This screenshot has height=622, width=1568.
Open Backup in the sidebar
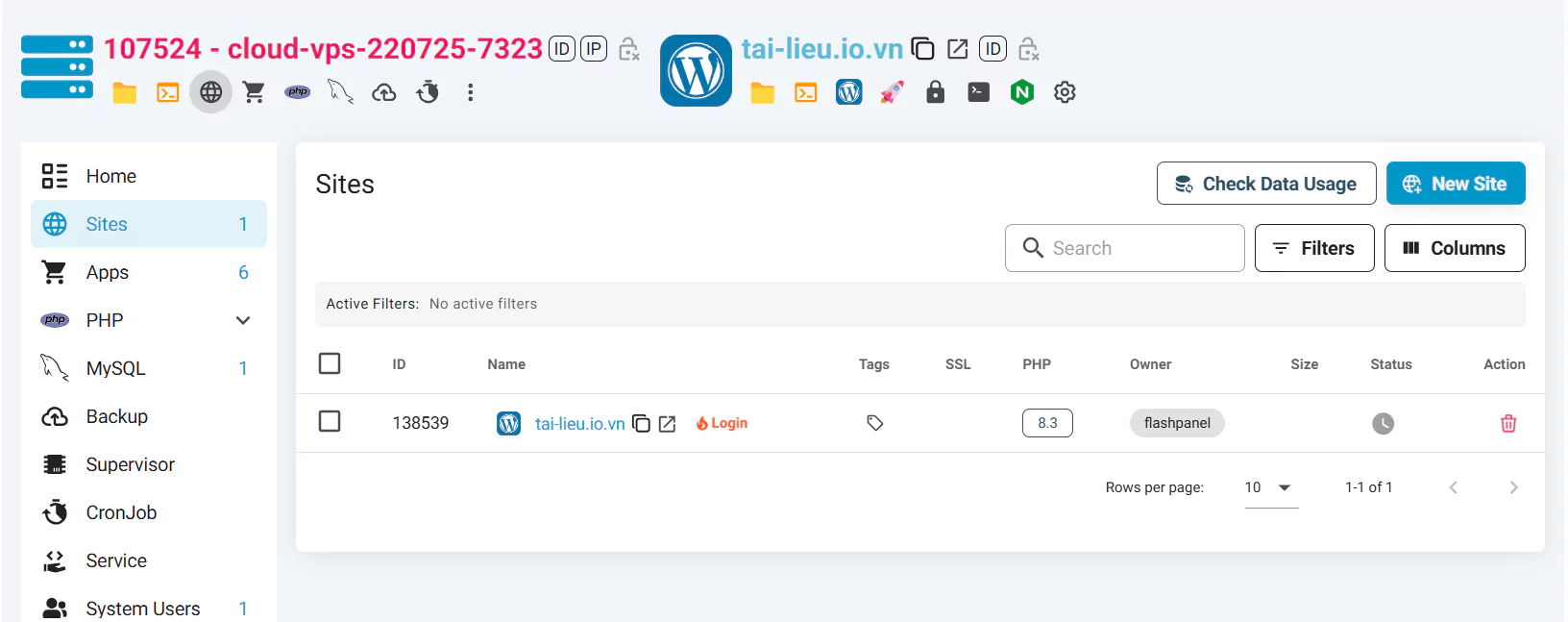coord(116,416)
